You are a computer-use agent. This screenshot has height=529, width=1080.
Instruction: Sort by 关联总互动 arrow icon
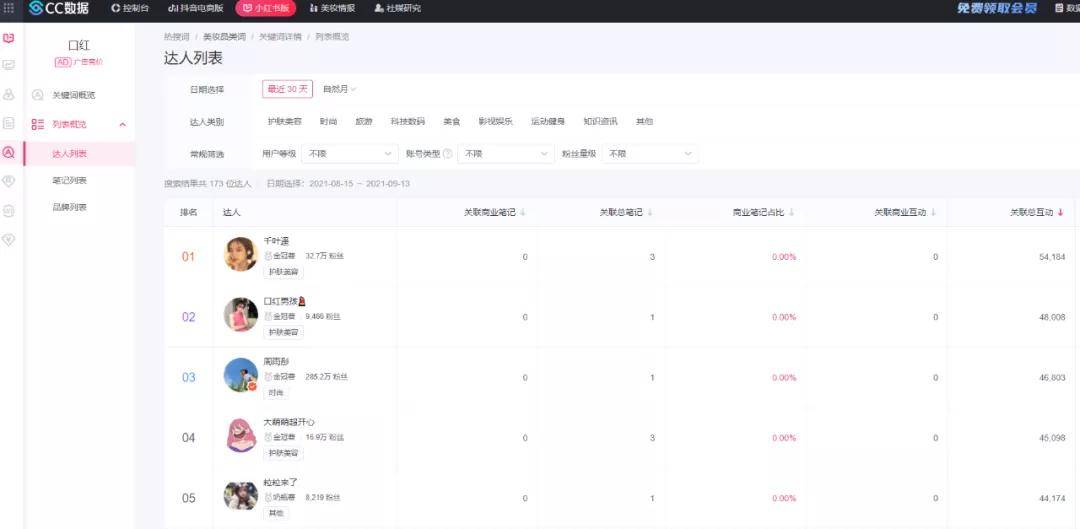tap(1060, 212)
